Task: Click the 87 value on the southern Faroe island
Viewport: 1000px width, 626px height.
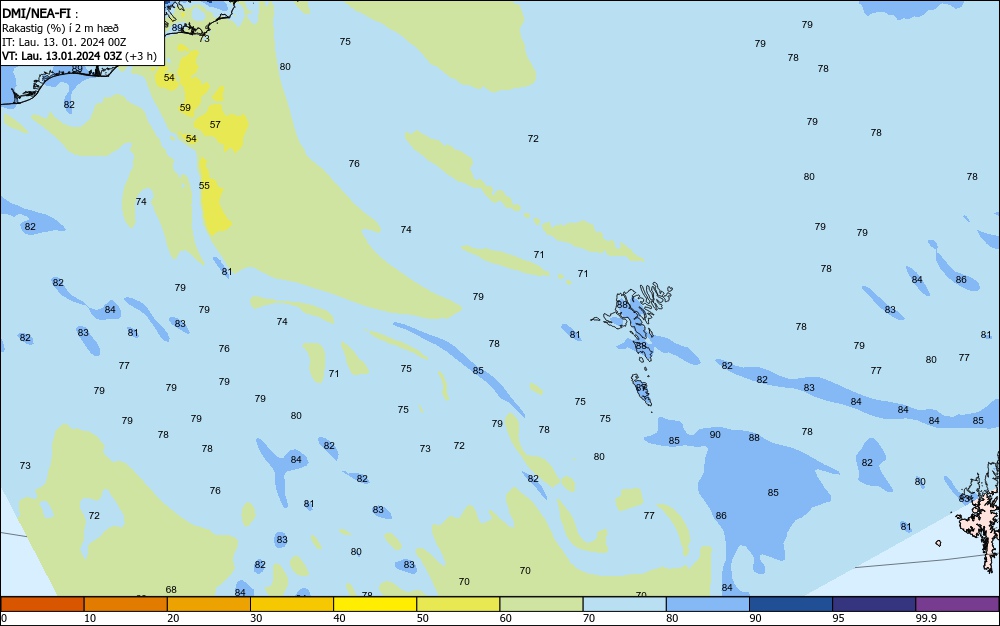Action: (x=641, y=388)
